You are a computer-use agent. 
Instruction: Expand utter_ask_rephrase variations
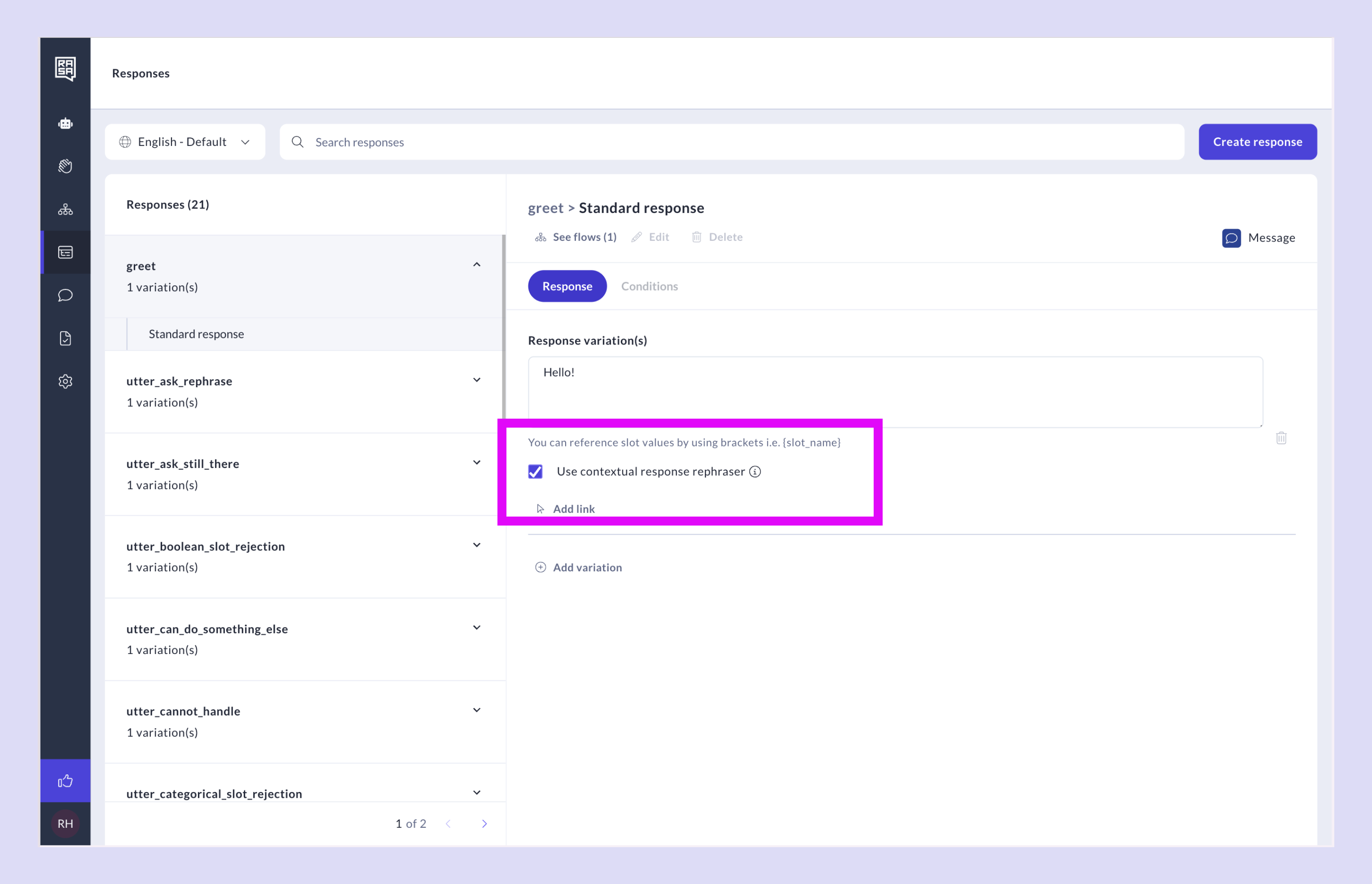pos(476,380)
